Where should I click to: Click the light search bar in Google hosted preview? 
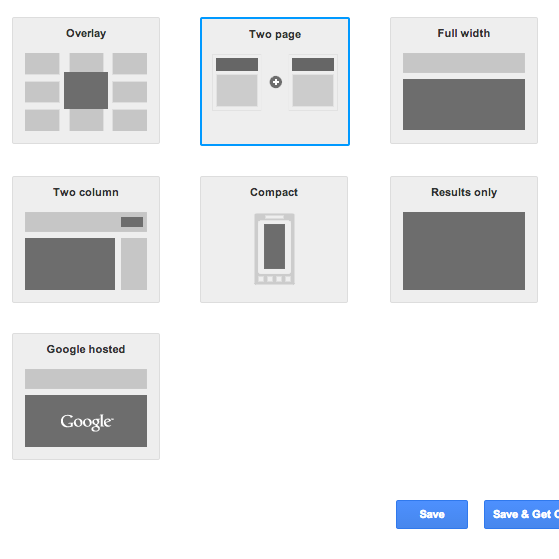(86, 379)
